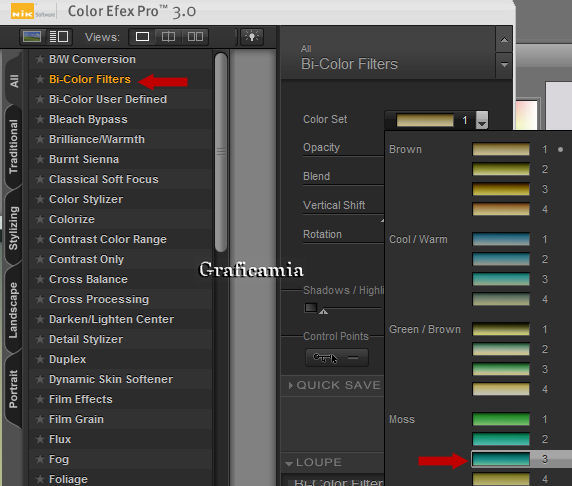The height and width of the screenshot is (486, 572).
Task: Select the Cross Processing filter
Action: [x=99, y=299]
